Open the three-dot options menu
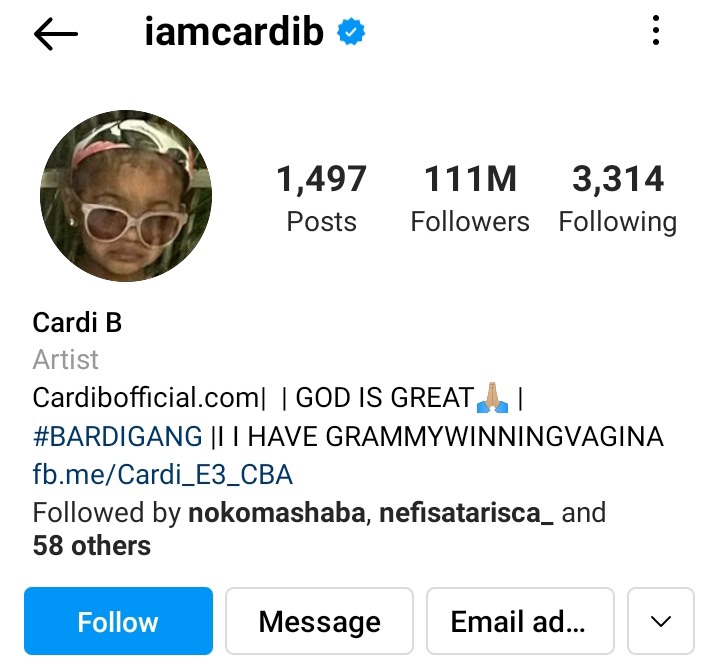The image size is (720, 665). tap(656, 30)
